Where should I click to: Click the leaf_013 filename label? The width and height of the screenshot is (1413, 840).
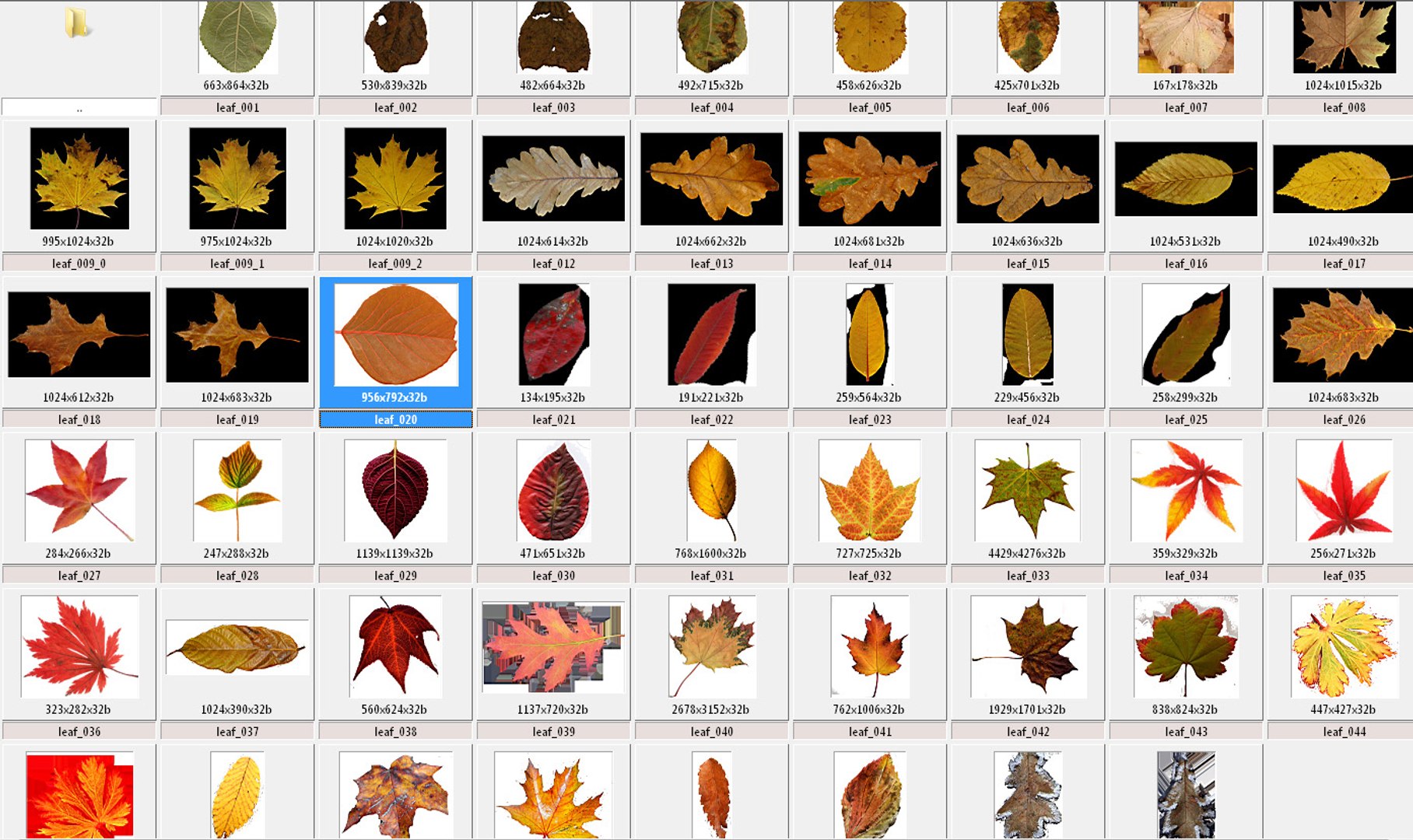pyautogui.click(x=711, y=264)
